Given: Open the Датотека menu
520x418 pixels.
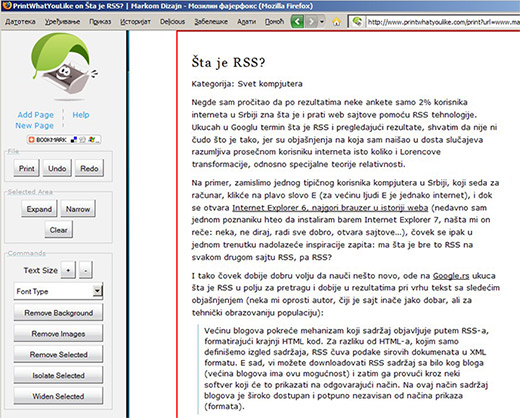Looking at the screenshot, I should point(20,22).
